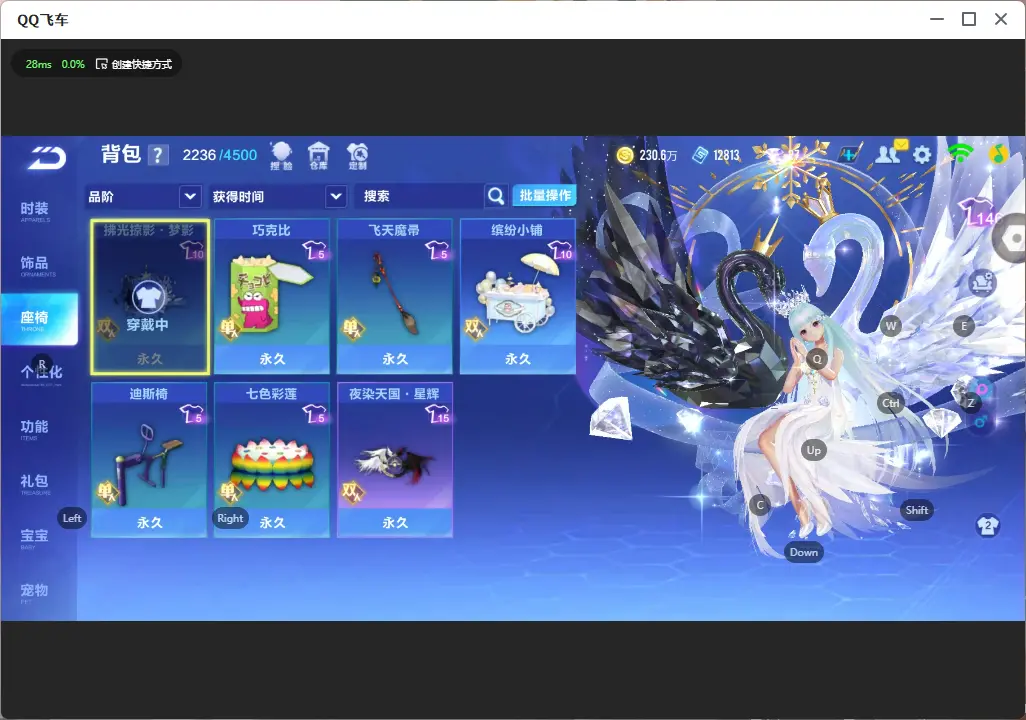Screen dimensions: 1026x720
Task: Click the back arrow logo icon
Action: pos(46,158)
